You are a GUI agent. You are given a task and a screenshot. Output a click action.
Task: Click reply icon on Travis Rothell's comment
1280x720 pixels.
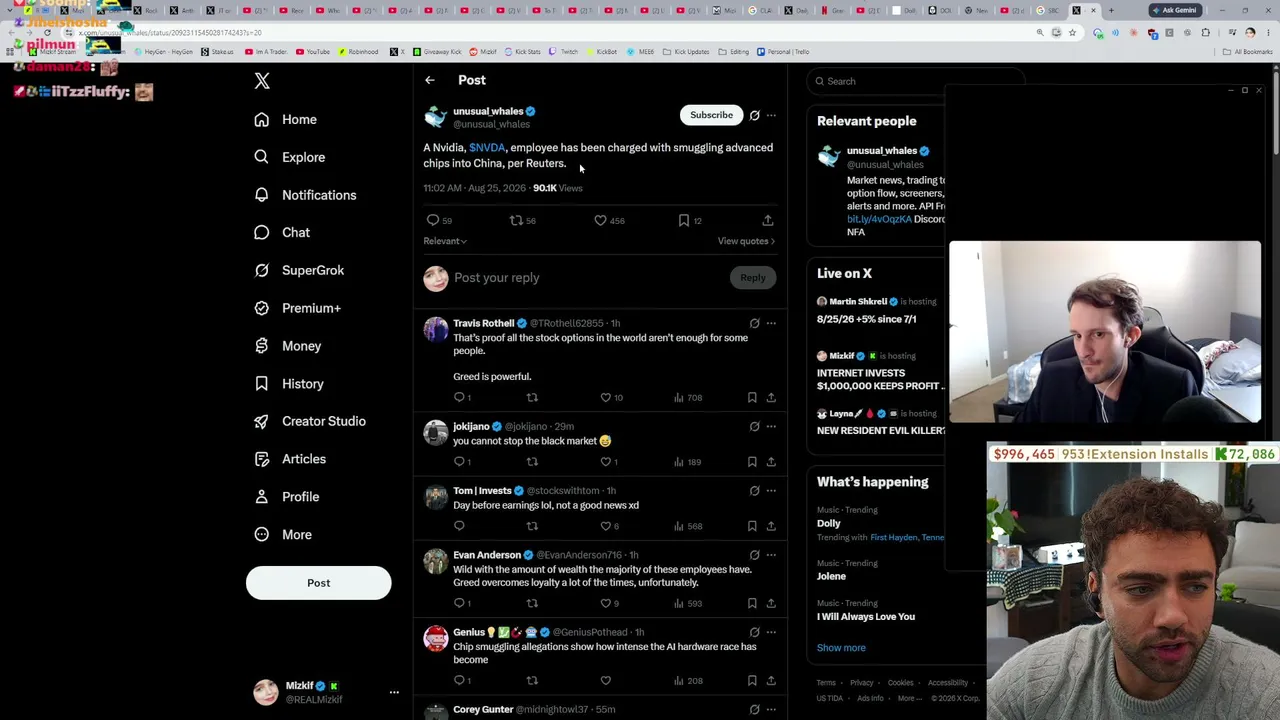459,398
